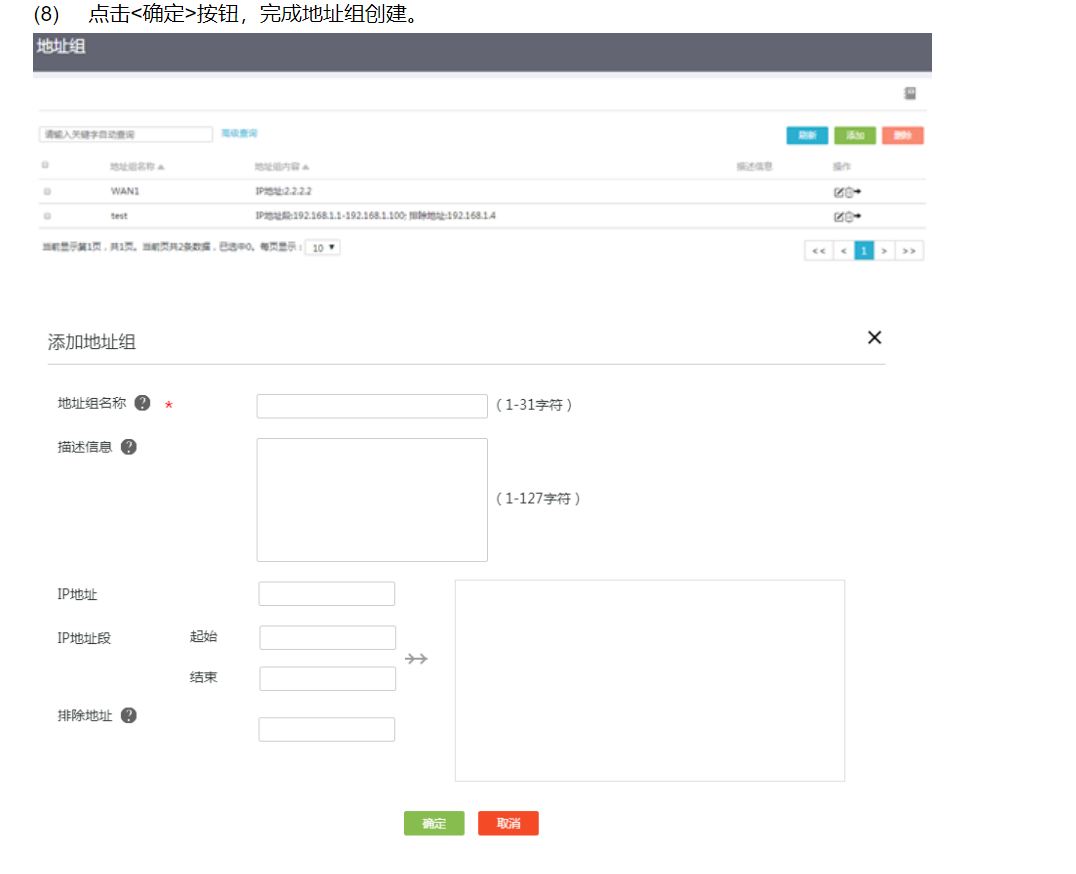Go to previous page with < button
This screenshot has width=1076, height=874.
(x=843, y=251)
